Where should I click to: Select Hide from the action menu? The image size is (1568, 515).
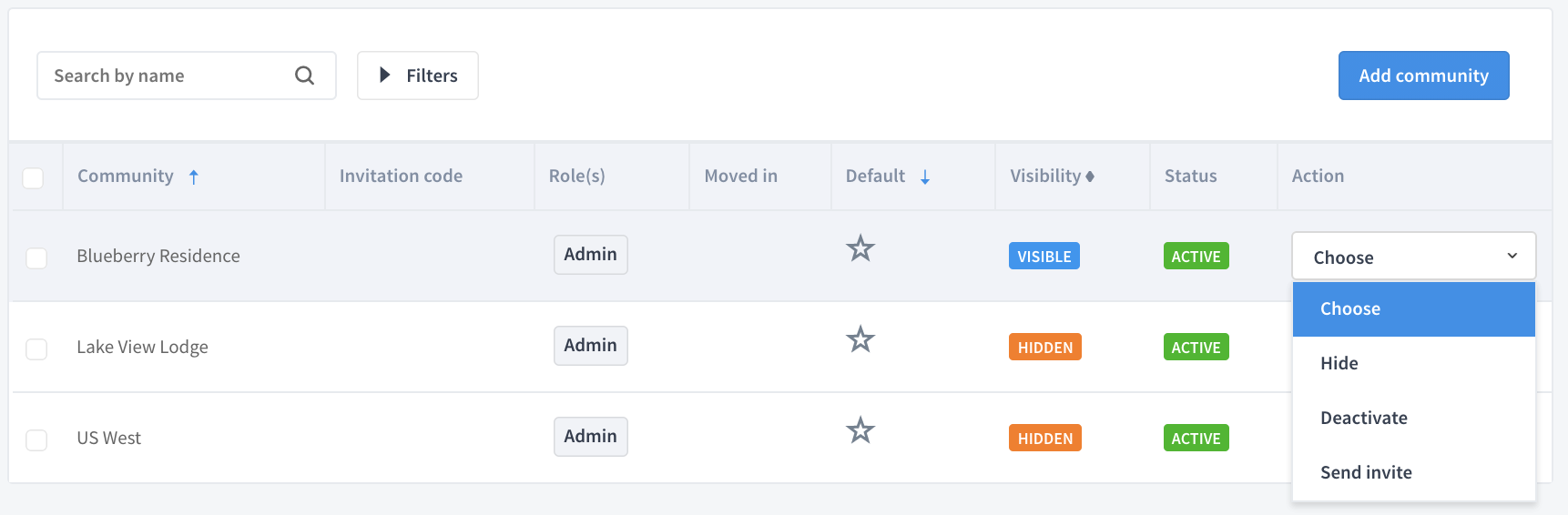(x=1413, y=363)
